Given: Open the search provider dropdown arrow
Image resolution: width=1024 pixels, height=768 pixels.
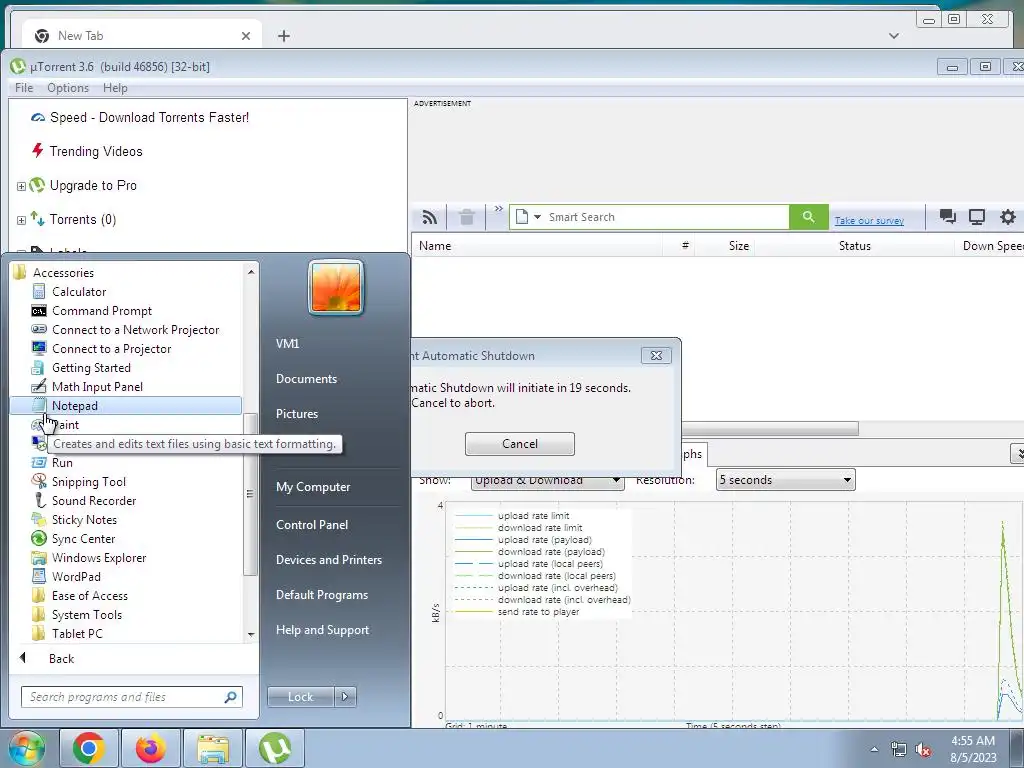Looking at the screenshot, I should 537,217.
